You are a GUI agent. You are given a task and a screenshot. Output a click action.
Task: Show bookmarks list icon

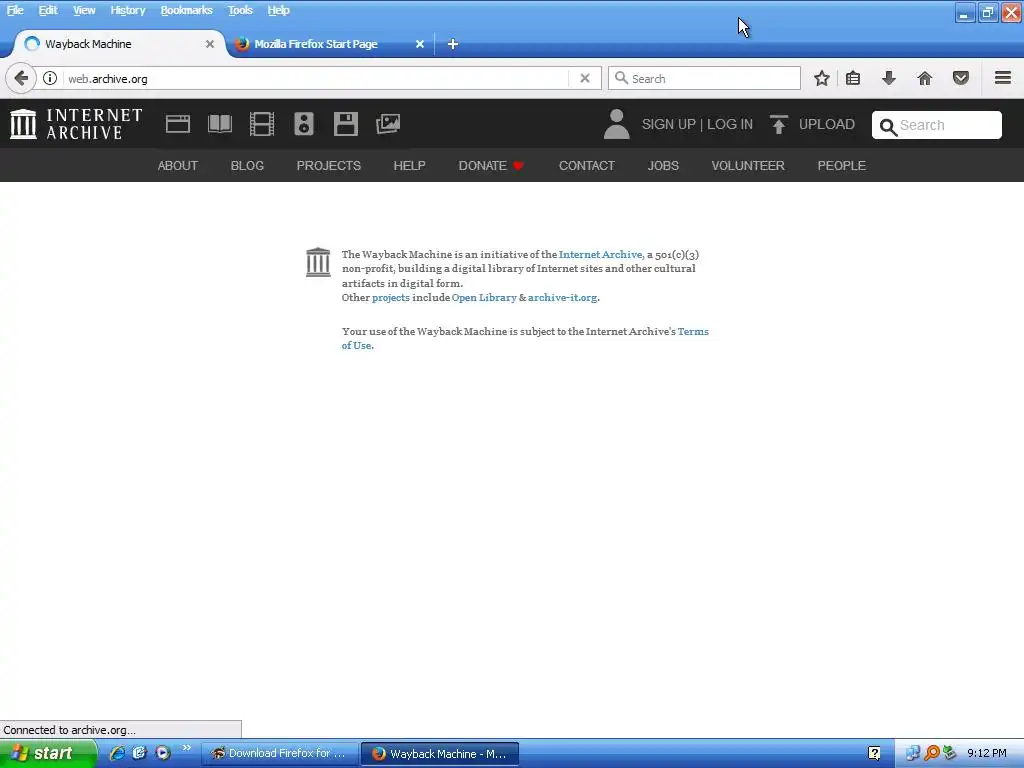(853, 78)
